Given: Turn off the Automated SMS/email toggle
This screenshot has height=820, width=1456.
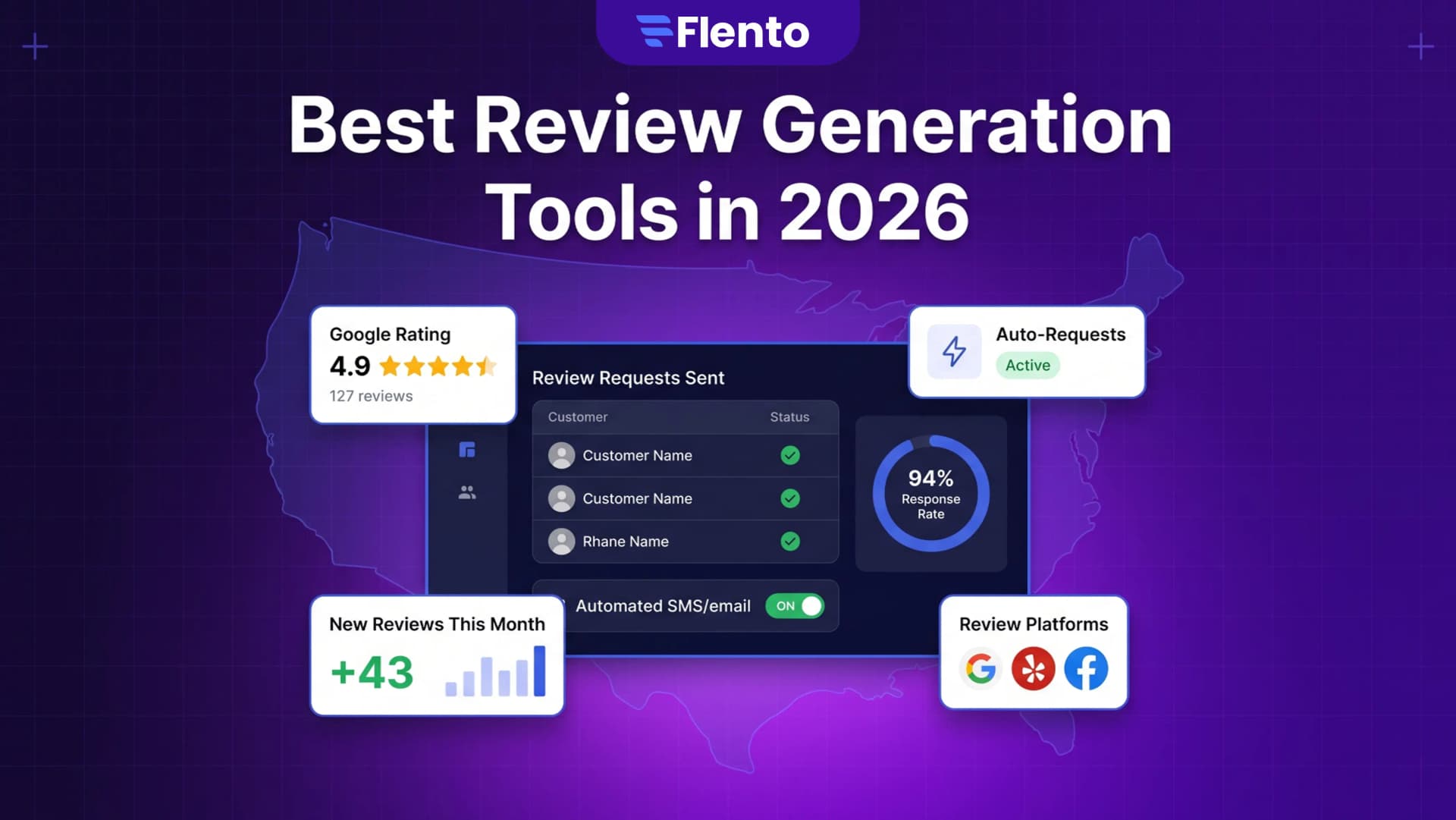Looking at the screenshot, I should pos(795,606).
